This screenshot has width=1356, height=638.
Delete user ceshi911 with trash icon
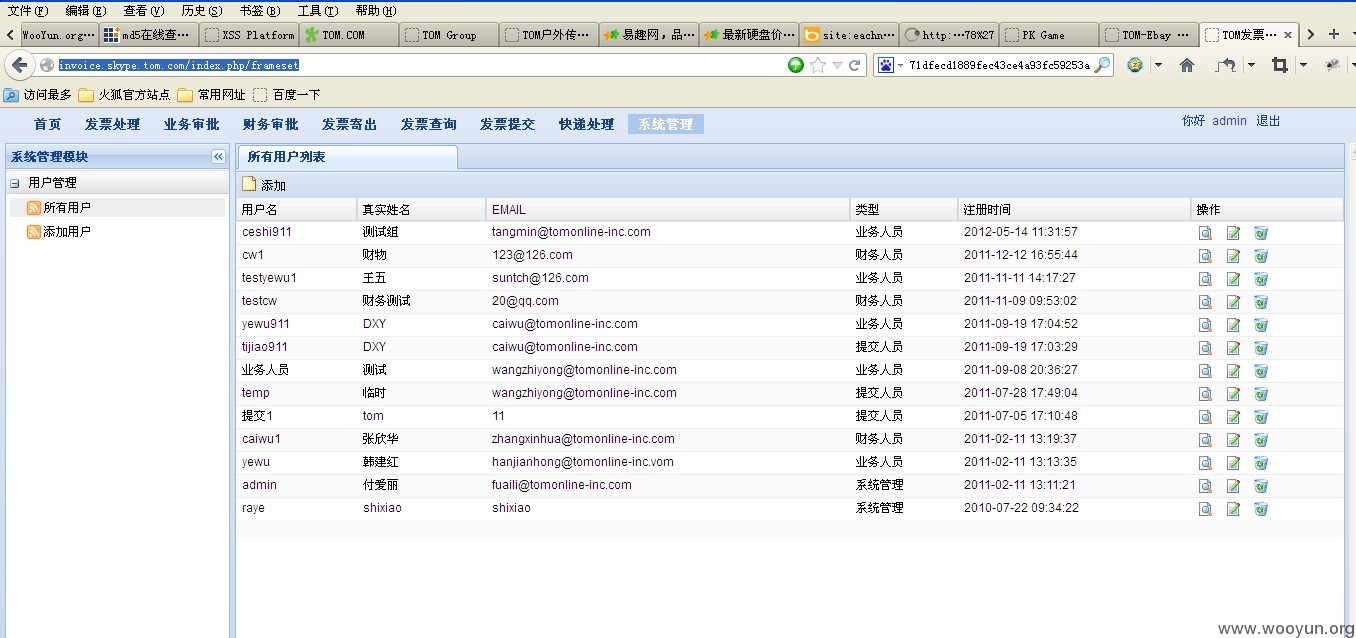click(1261, 233)
